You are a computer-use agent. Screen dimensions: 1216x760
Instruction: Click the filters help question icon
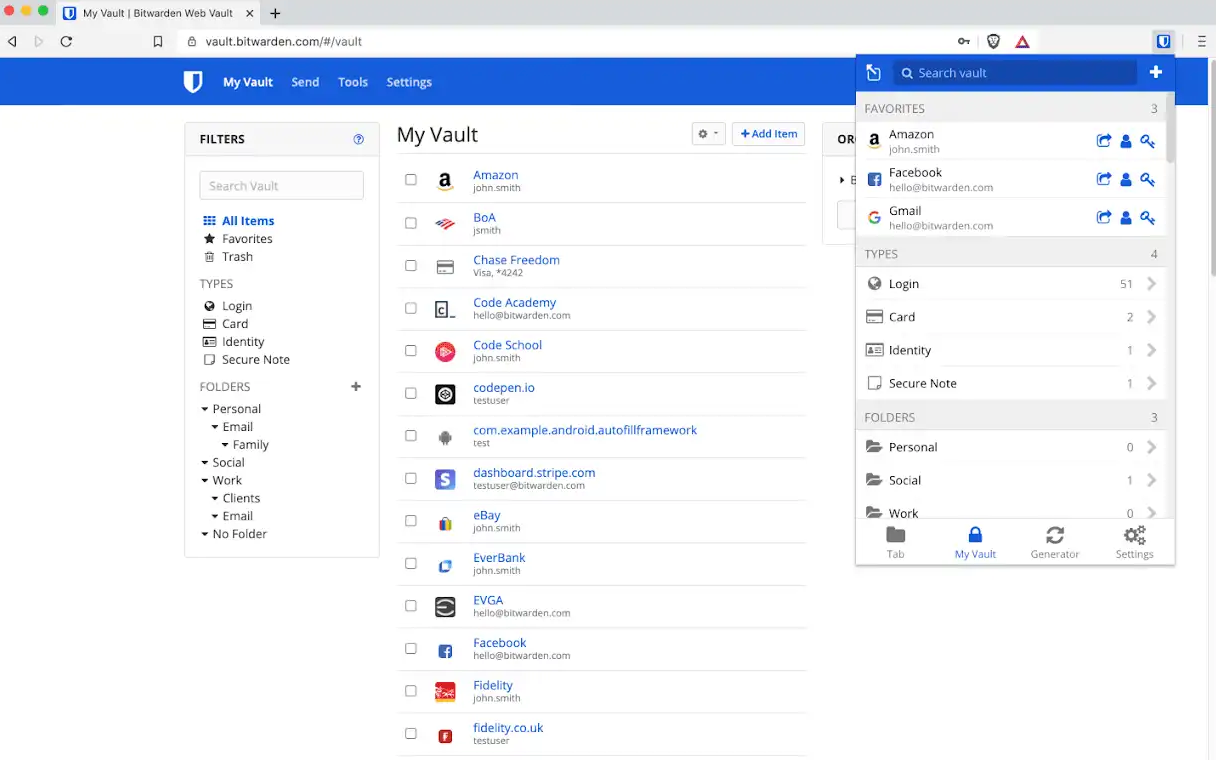pyautogui.click(x=359, y=140)
